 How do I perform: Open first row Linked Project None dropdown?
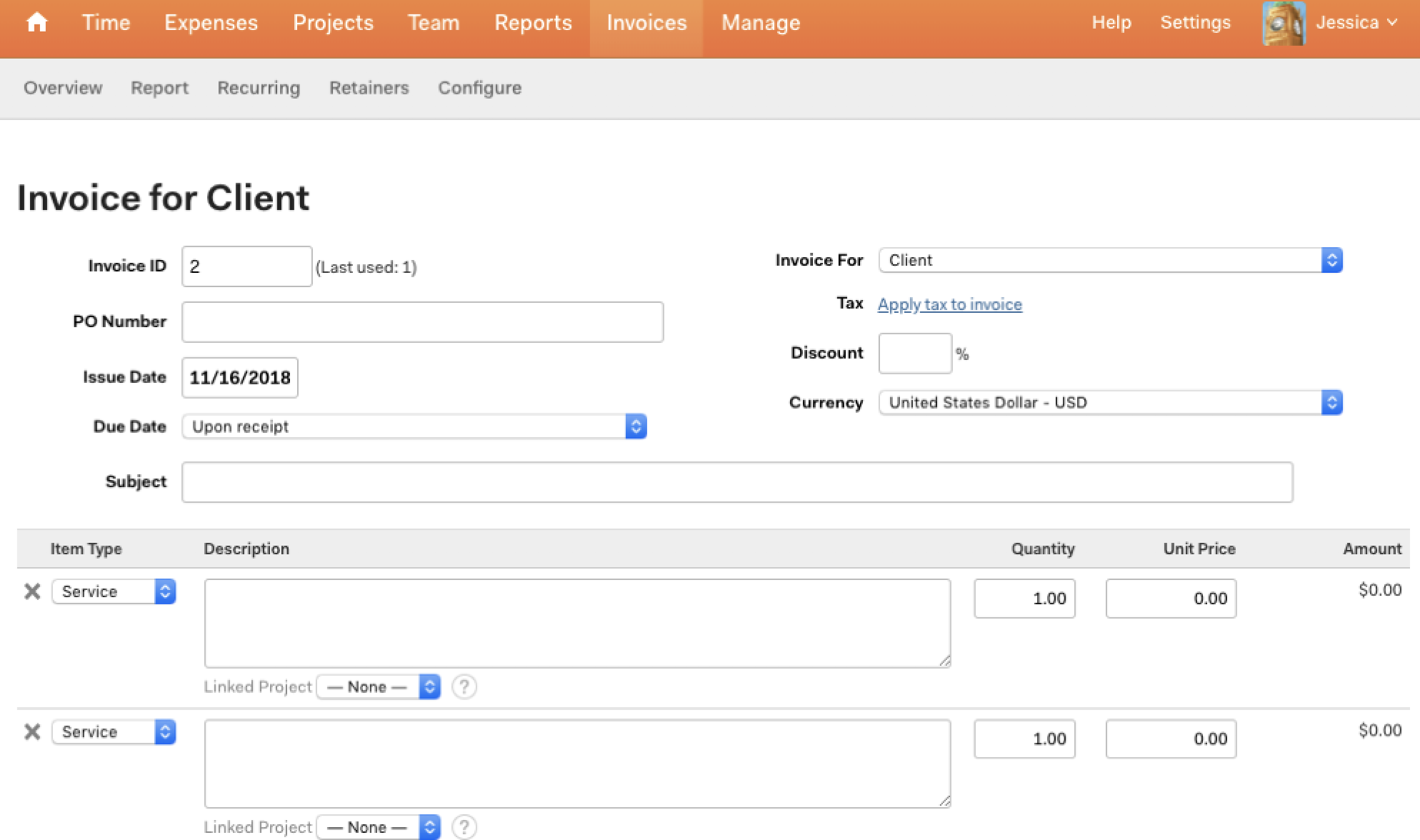pos(378,686)
